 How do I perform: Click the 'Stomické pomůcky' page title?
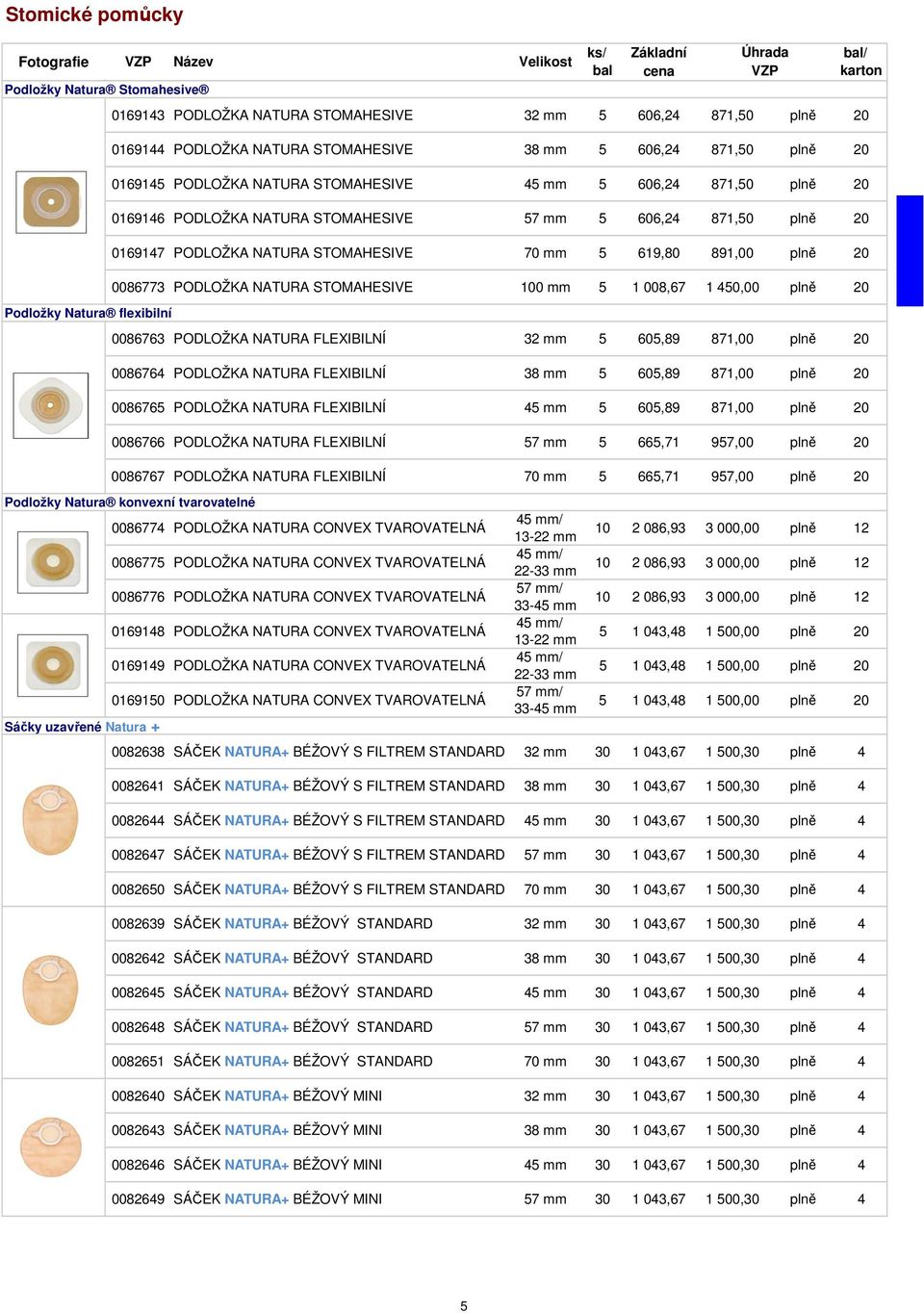94,14
